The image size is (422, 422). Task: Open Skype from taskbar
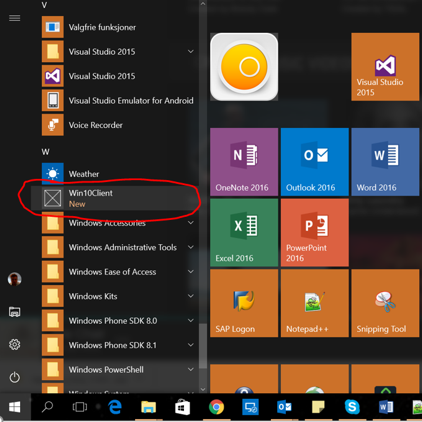click(x=352, y=407)
